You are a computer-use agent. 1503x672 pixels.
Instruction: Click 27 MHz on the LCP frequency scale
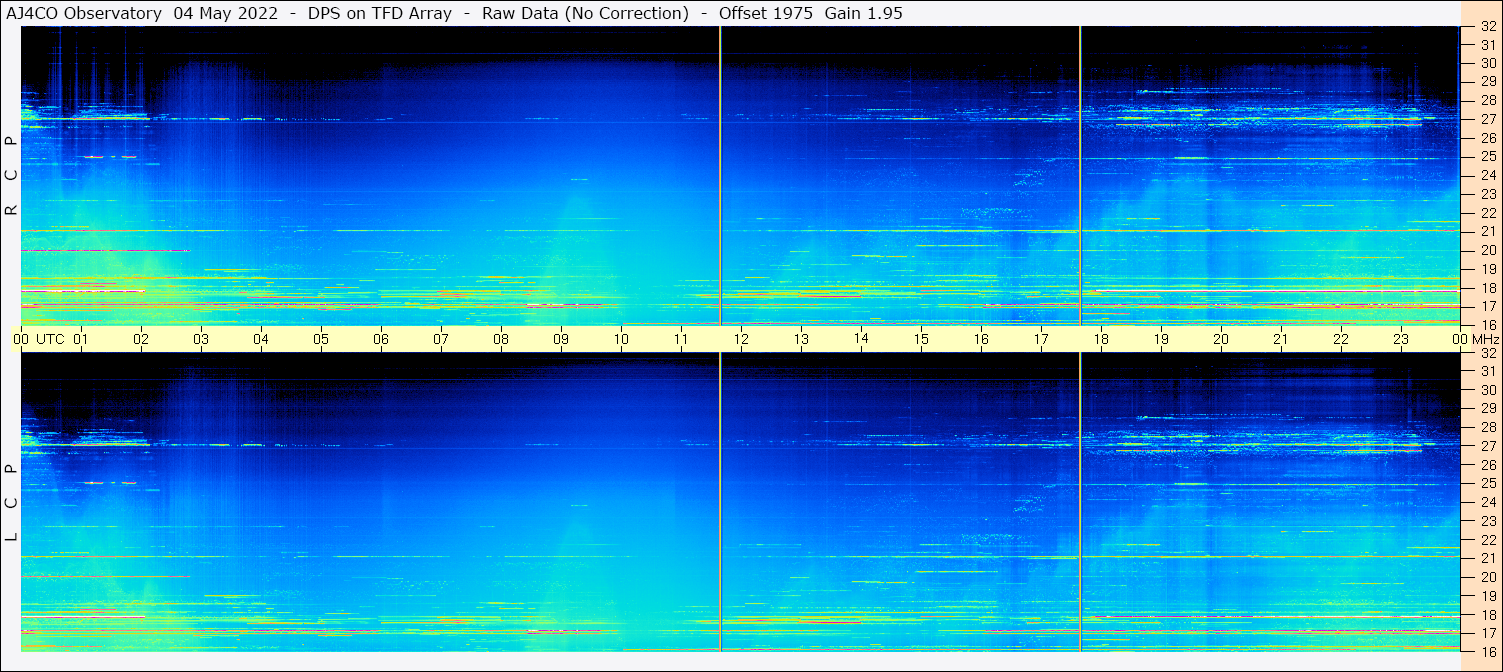pyautogui.click(x=1487, y=446)
